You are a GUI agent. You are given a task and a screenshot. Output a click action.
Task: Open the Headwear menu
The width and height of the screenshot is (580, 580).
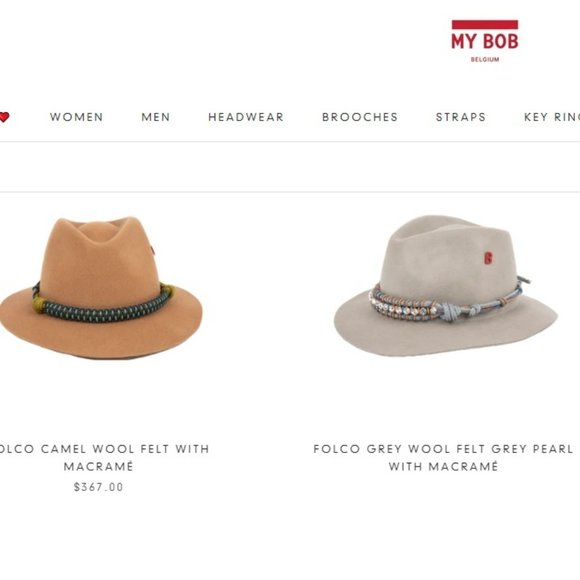pyautogui.click(x=246, y=117)
